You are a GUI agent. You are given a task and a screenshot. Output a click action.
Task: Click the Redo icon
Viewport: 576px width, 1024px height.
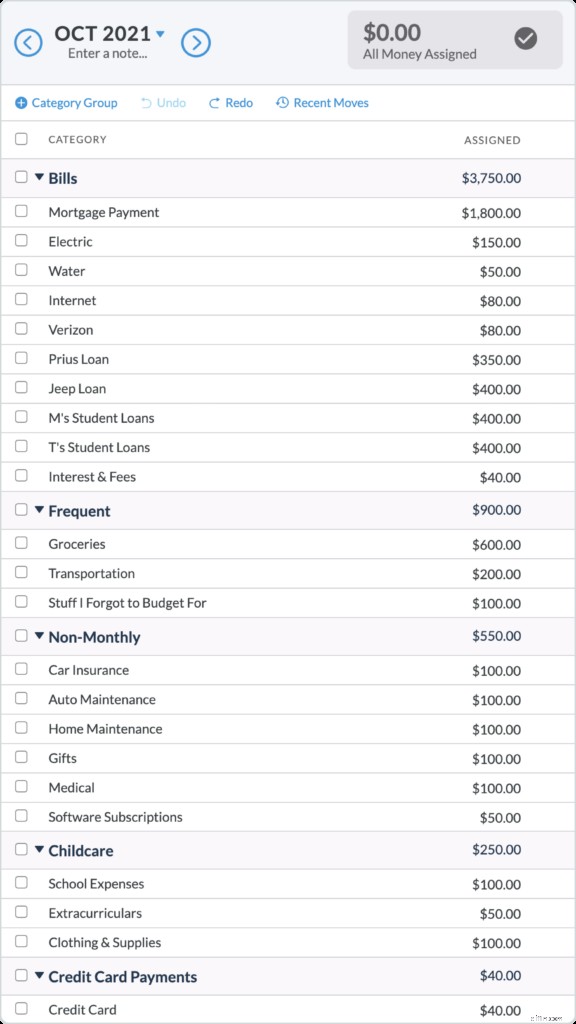pyautogui.click(x=213, y=102)
